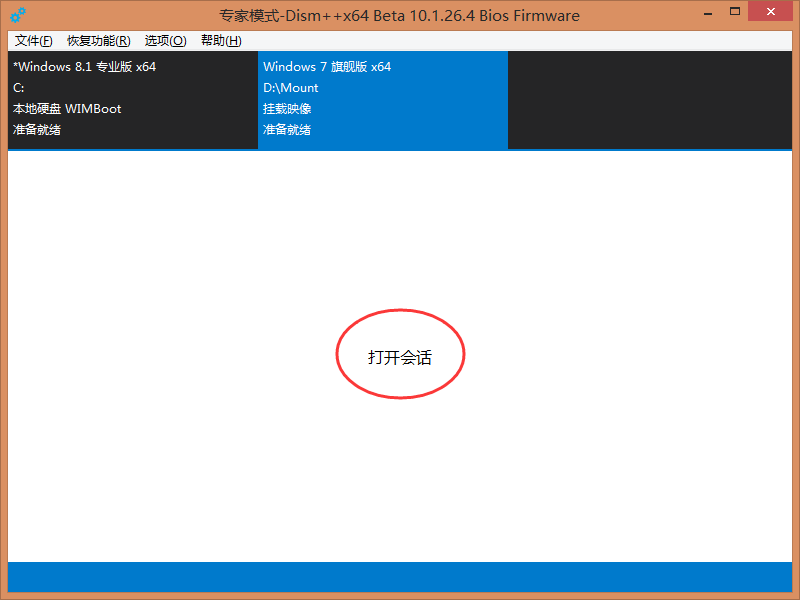Viewport: 800px width, 600px height.
Task: Close the Dism++ window
Action: coord(770,12)
